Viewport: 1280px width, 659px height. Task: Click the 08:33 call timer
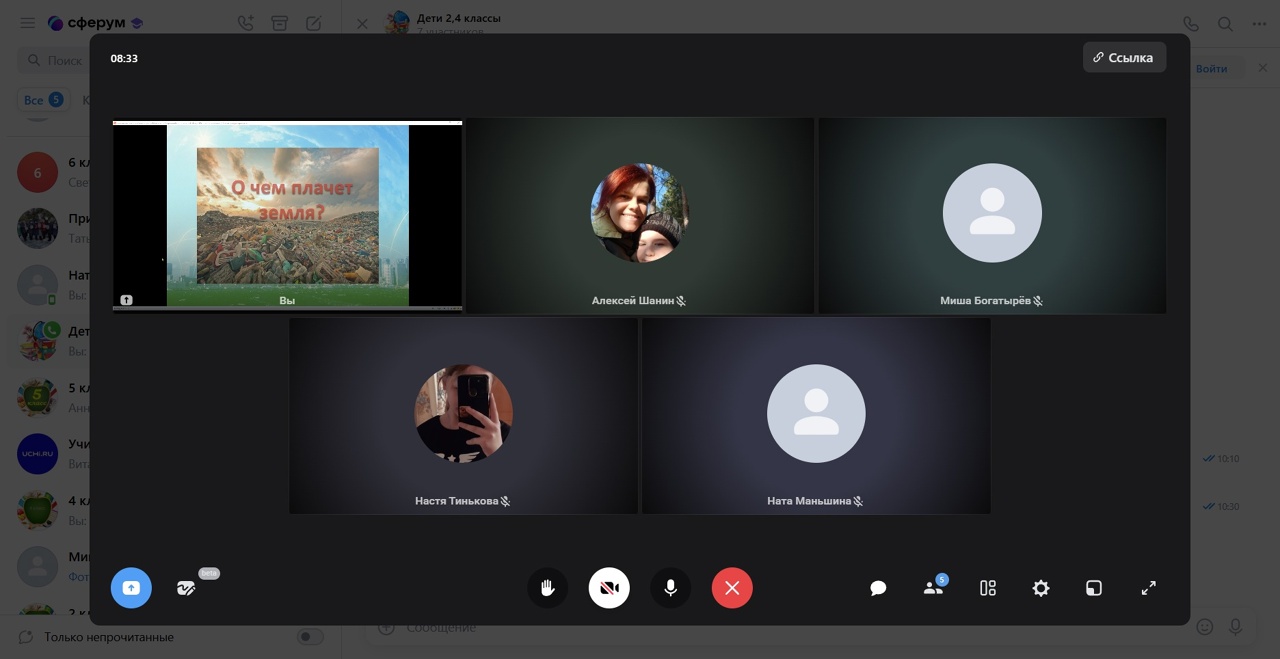(124, 58)
